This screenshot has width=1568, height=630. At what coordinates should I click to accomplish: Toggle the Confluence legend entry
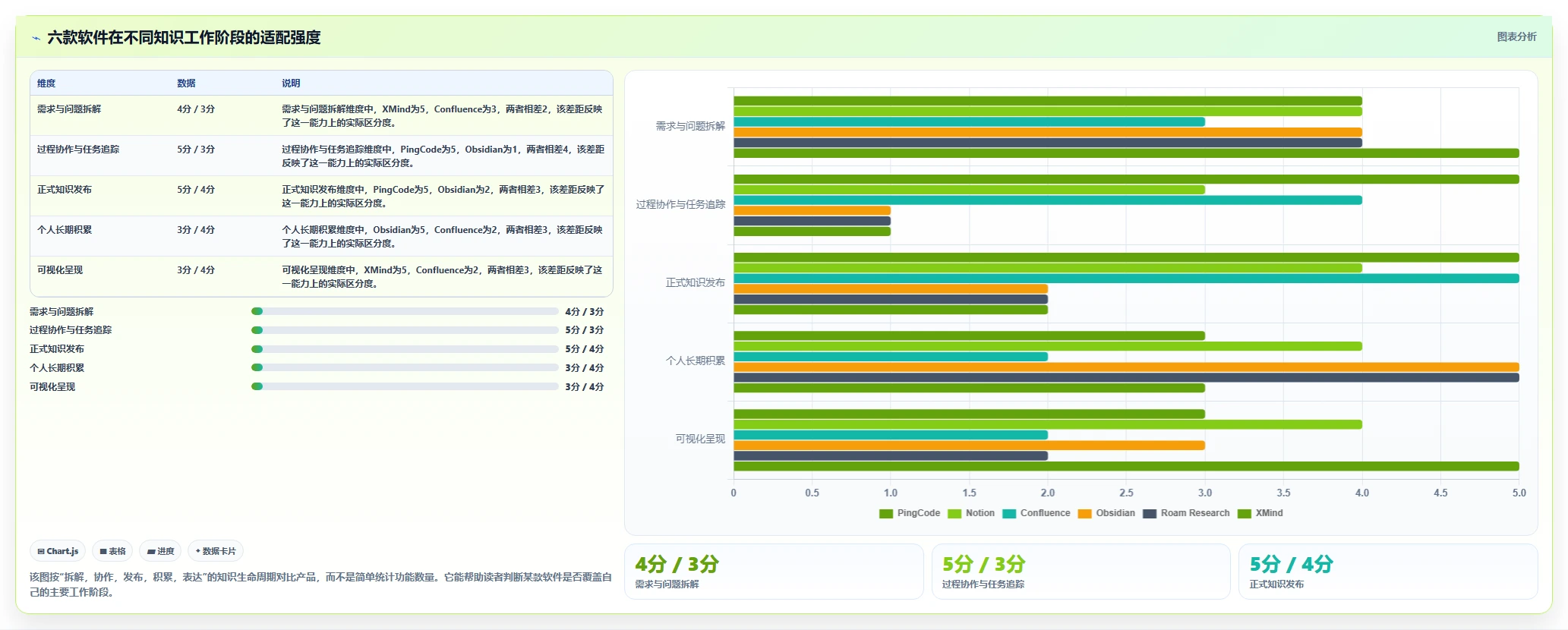point(1036,513)
